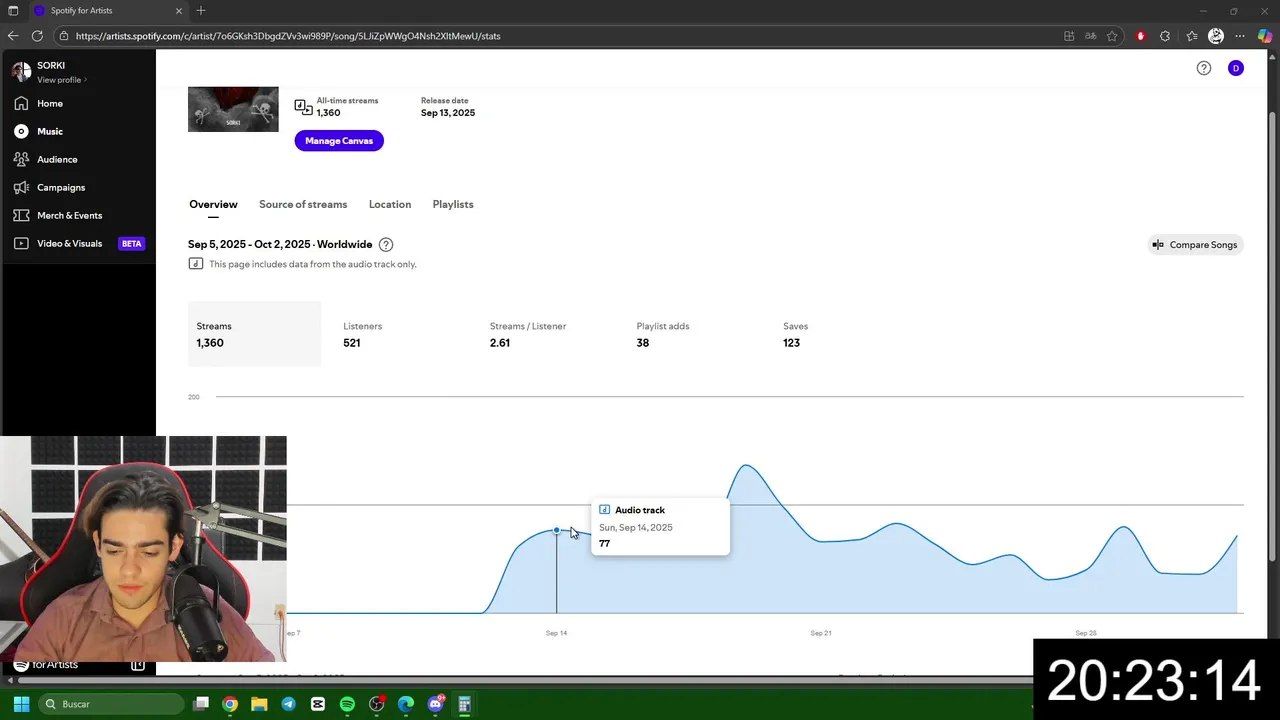This screenshot has width=1280, height=720.
Task: Click the browser profile picture
Action: coord(1216,36)
